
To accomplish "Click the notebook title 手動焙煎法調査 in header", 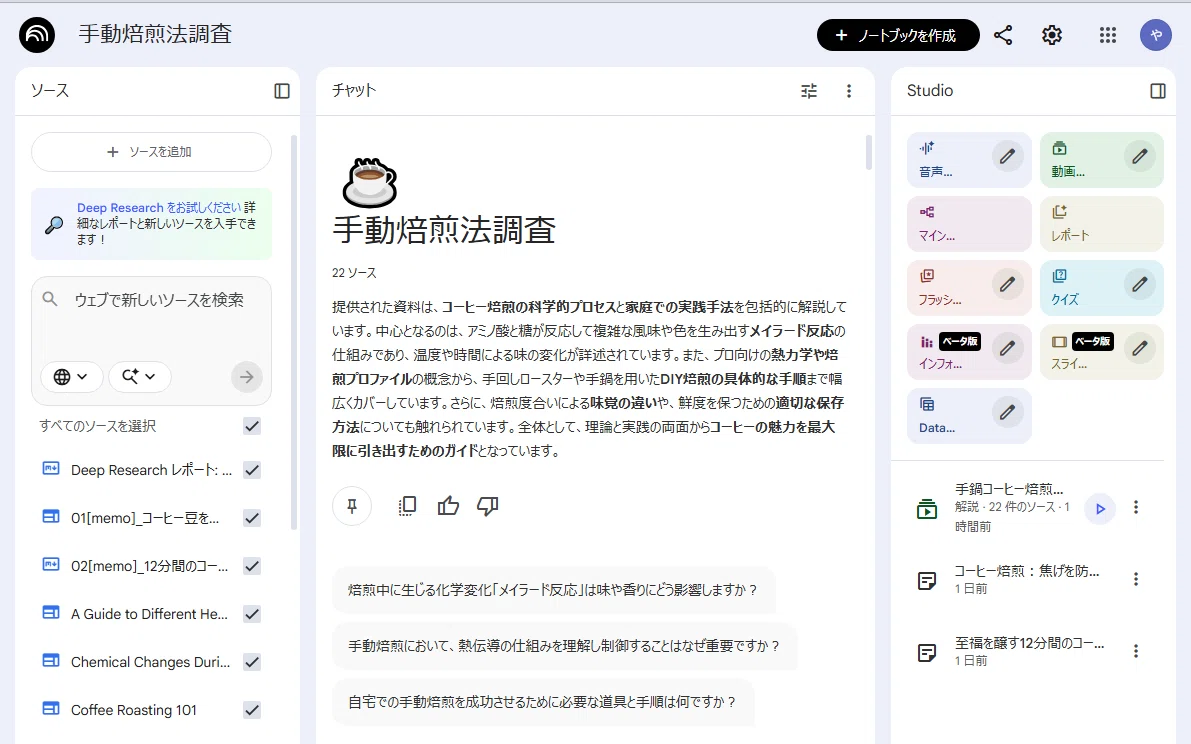I will pos(155,34).
